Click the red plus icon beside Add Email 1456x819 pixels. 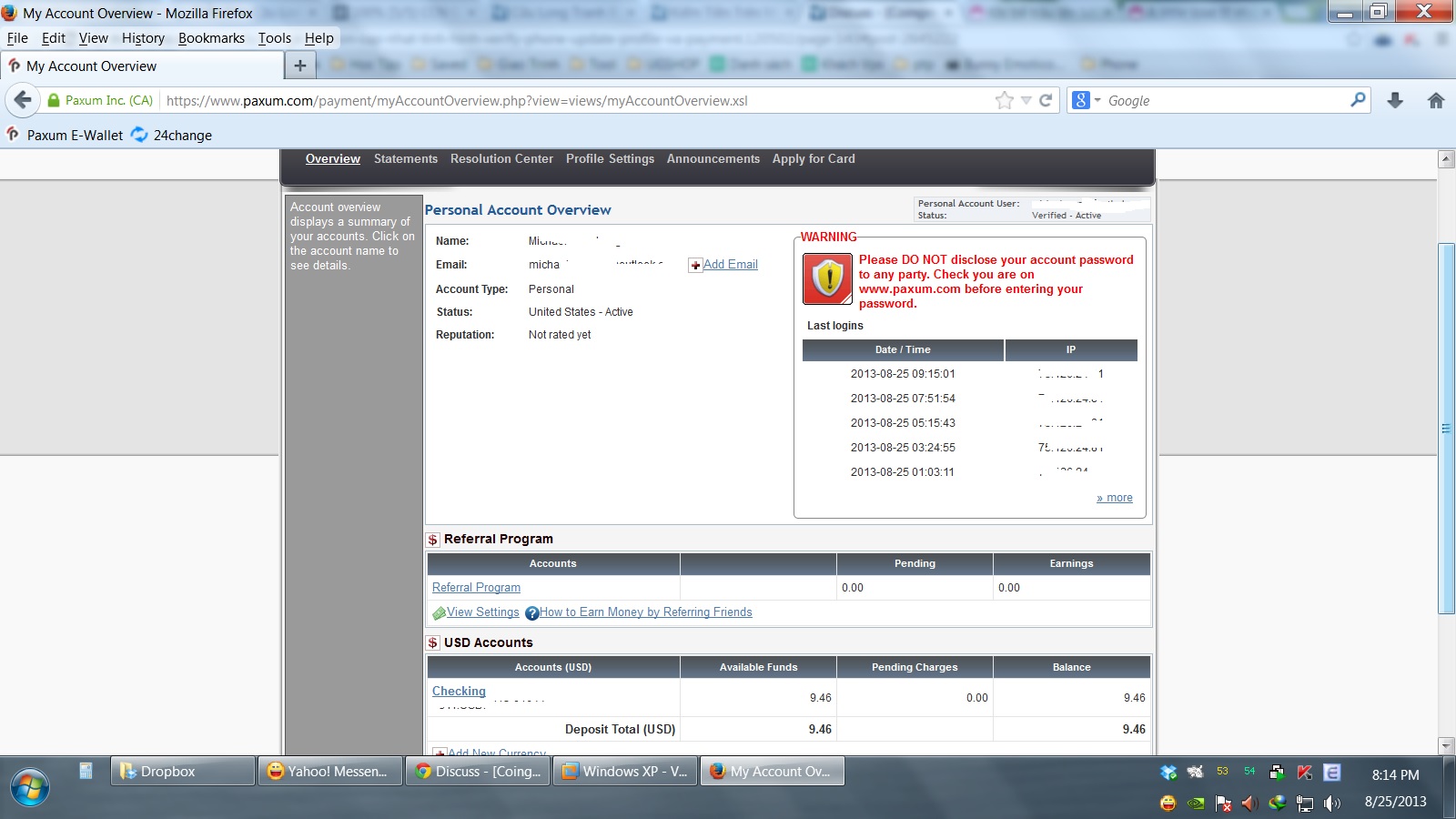[695, 265]
